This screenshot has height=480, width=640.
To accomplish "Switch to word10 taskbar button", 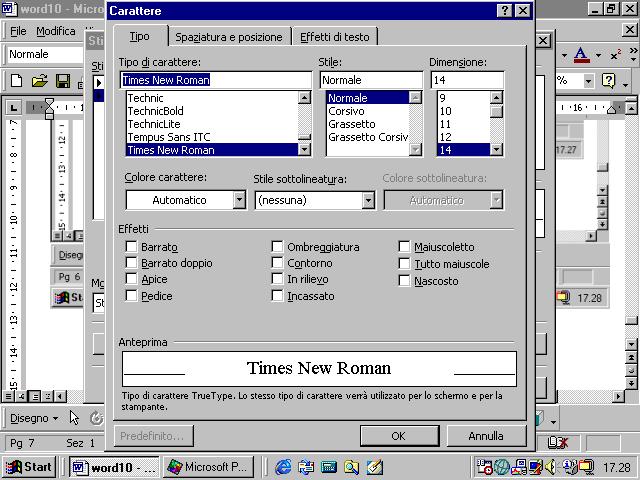I will [x=114, y=467].
